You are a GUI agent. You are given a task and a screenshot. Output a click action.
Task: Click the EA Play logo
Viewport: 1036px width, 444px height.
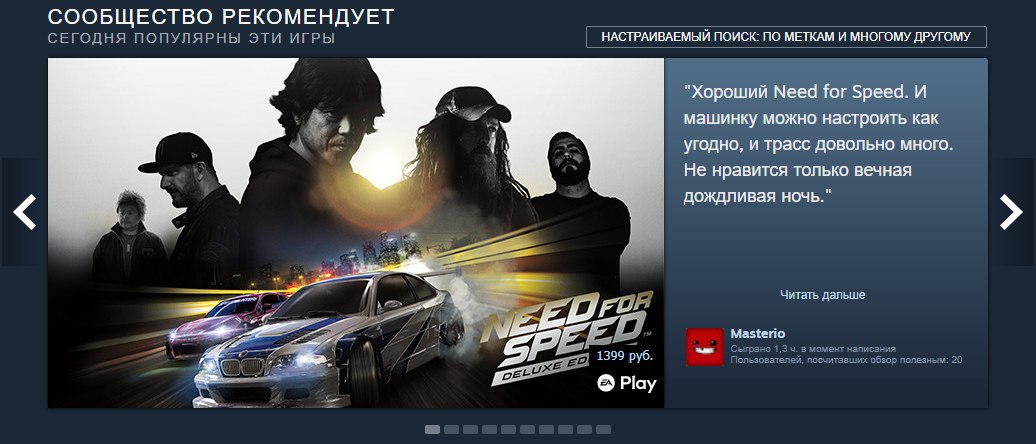(626, 383)
